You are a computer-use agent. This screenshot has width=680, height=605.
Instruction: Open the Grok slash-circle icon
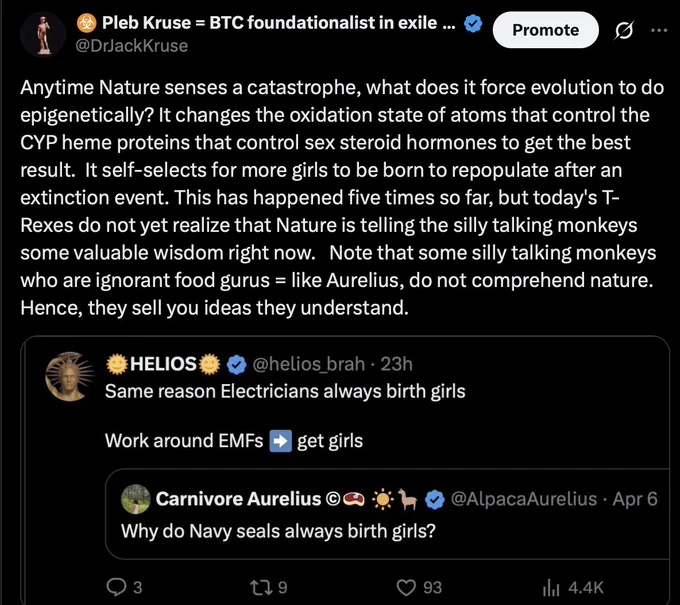[x=624, y=30]
